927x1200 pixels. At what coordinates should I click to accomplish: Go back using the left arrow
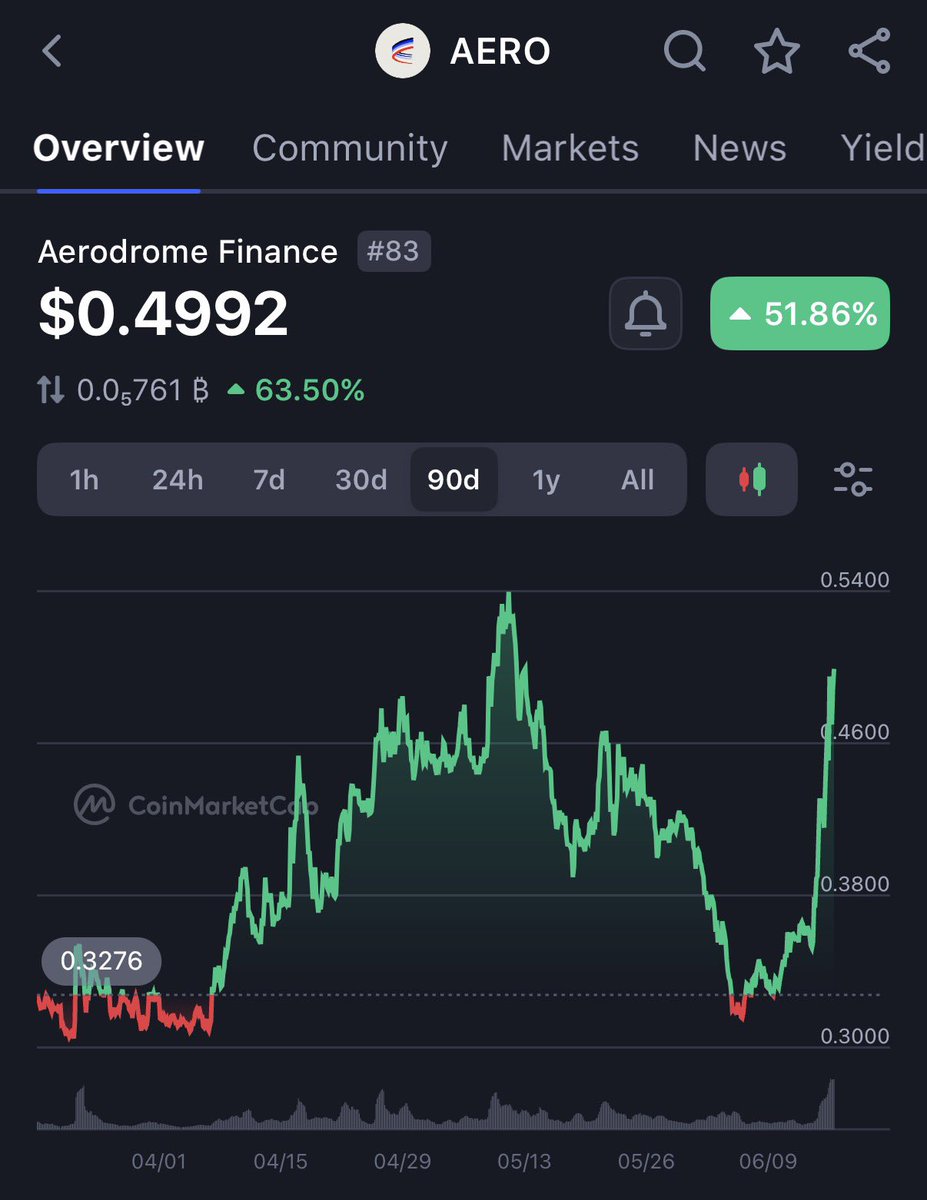pos(53,51)
